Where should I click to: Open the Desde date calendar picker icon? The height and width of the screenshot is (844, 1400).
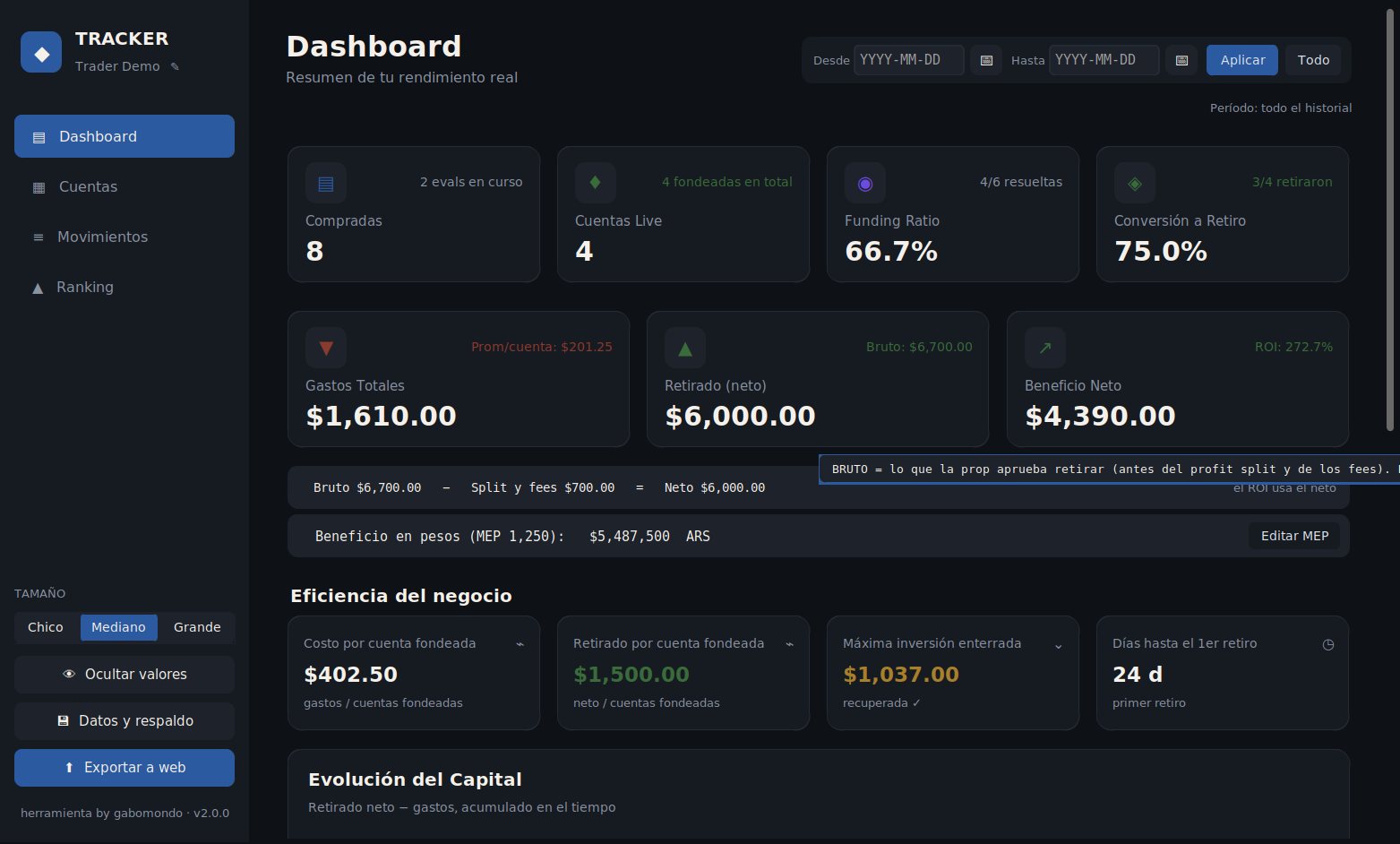(x=986, y=60)
